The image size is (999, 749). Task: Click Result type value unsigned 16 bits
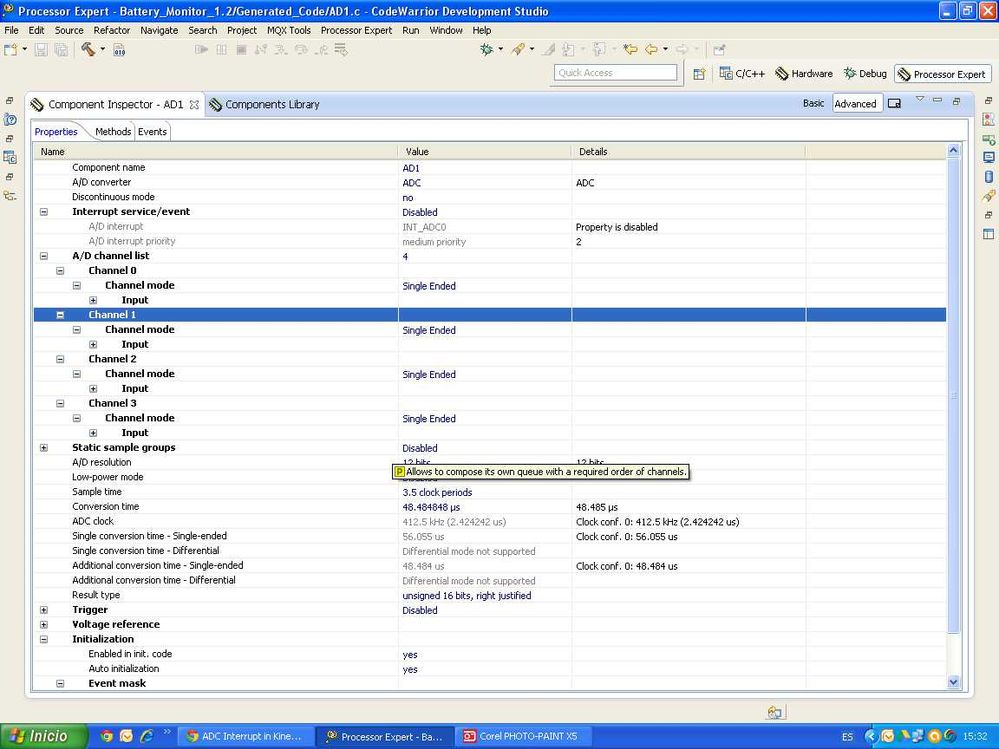[x=466, y=596]
